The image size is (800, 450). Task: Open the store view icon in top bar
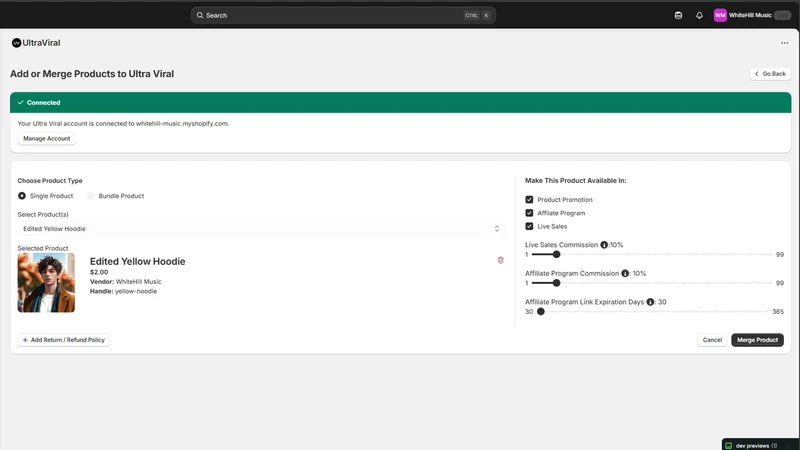point(678,15)
